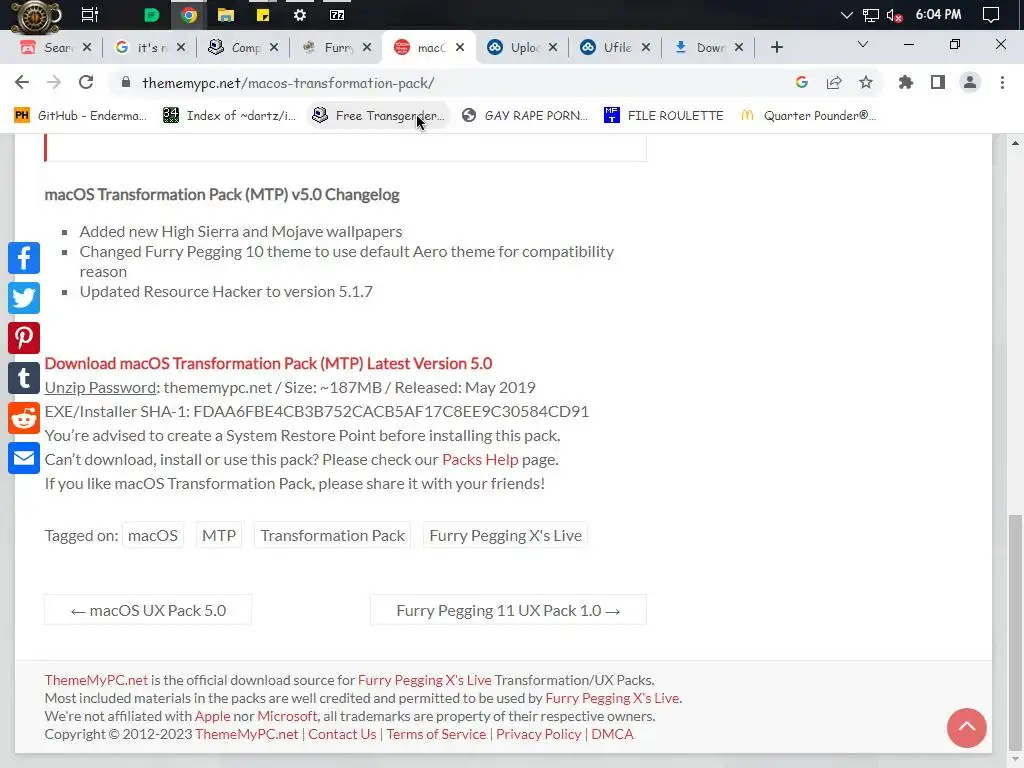This screenshot has width=1024, height=768.
Task: Click the page vertical scrollbar thumb
Action: 1015,630
